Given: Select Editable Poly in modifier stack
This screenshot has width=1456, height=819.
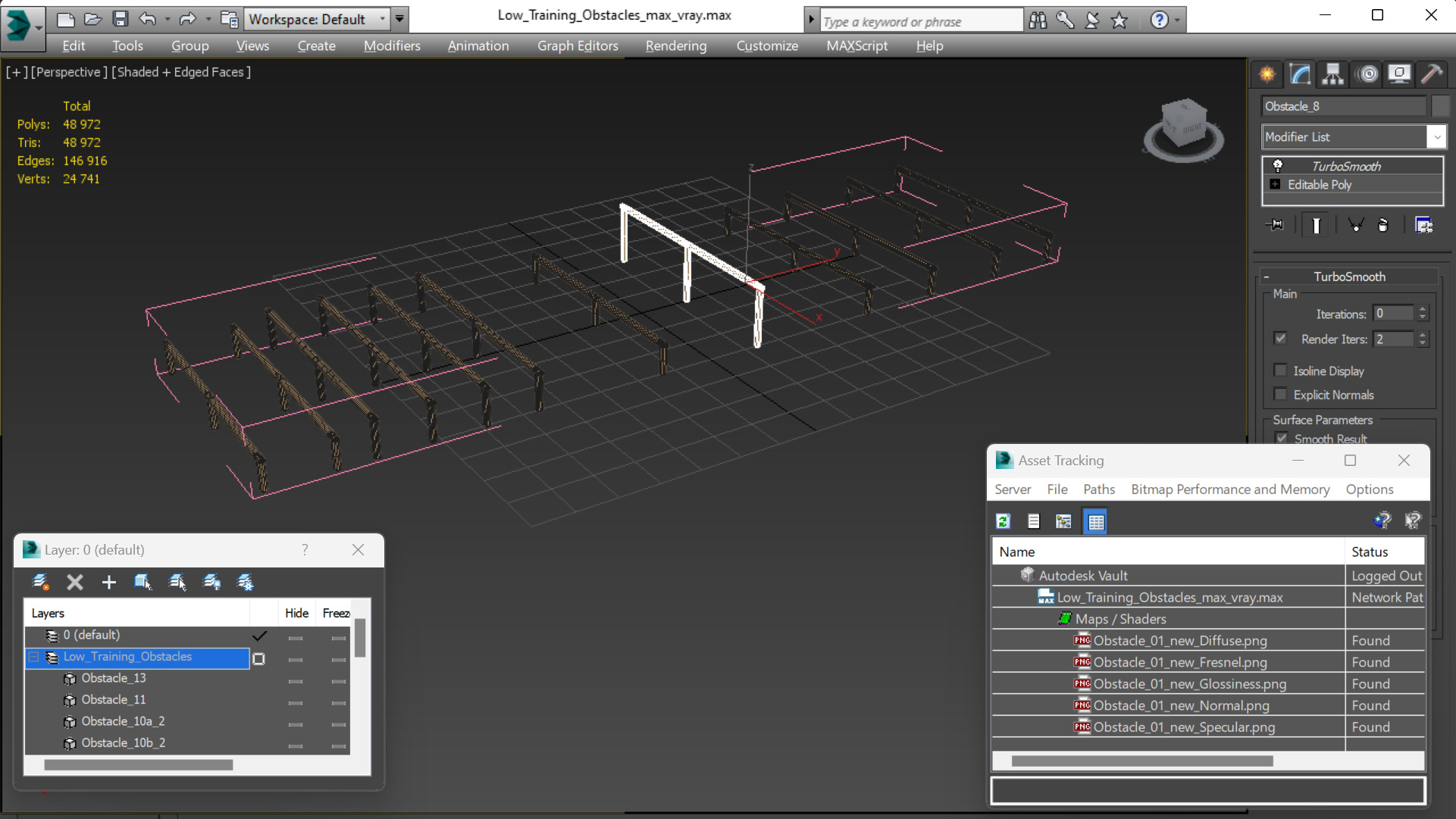Looking at the screenshot, I should pos(1319,185).
